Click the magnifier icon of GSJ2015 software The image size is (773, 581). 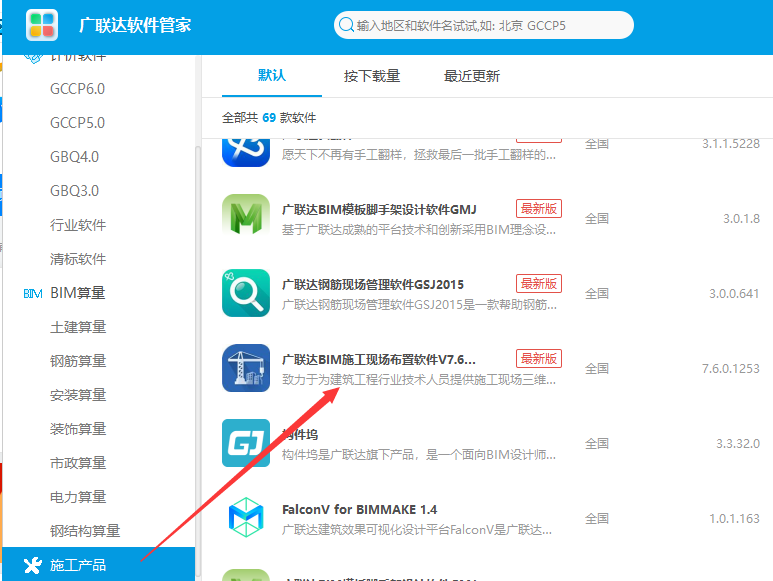pos(246,293)
